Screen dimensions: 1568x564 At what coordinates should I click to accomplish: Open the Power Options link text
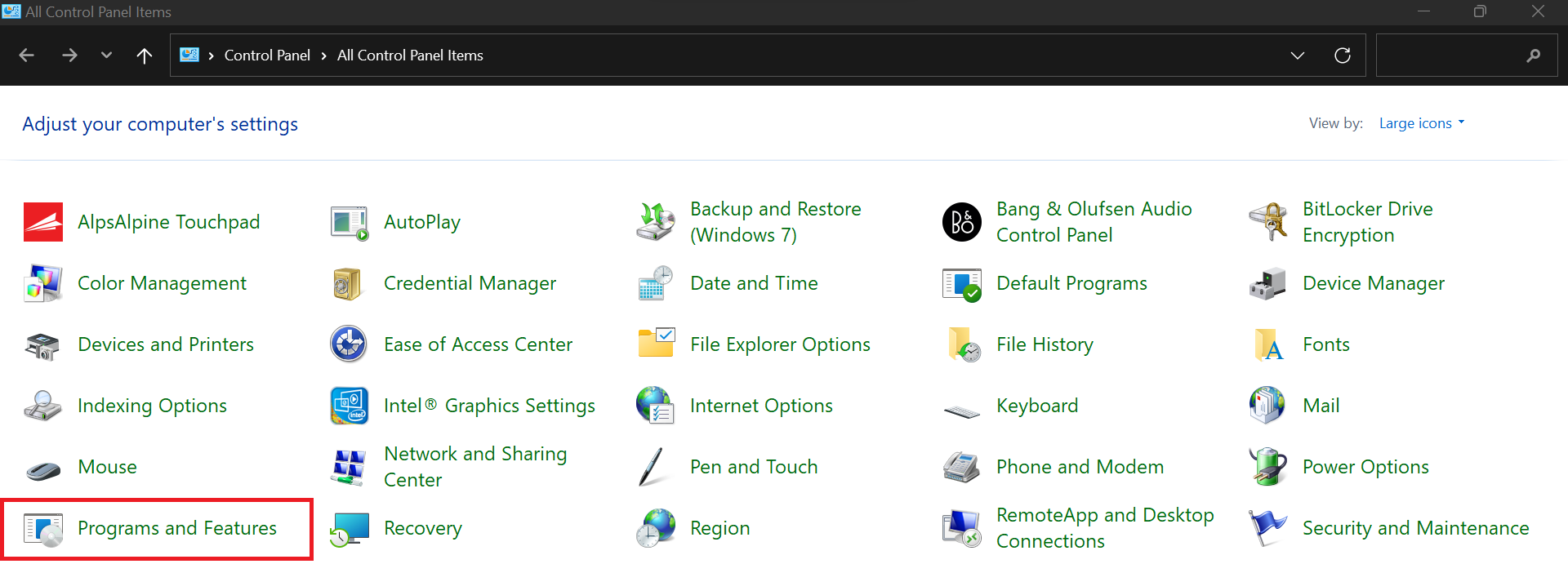[1365, 467]
